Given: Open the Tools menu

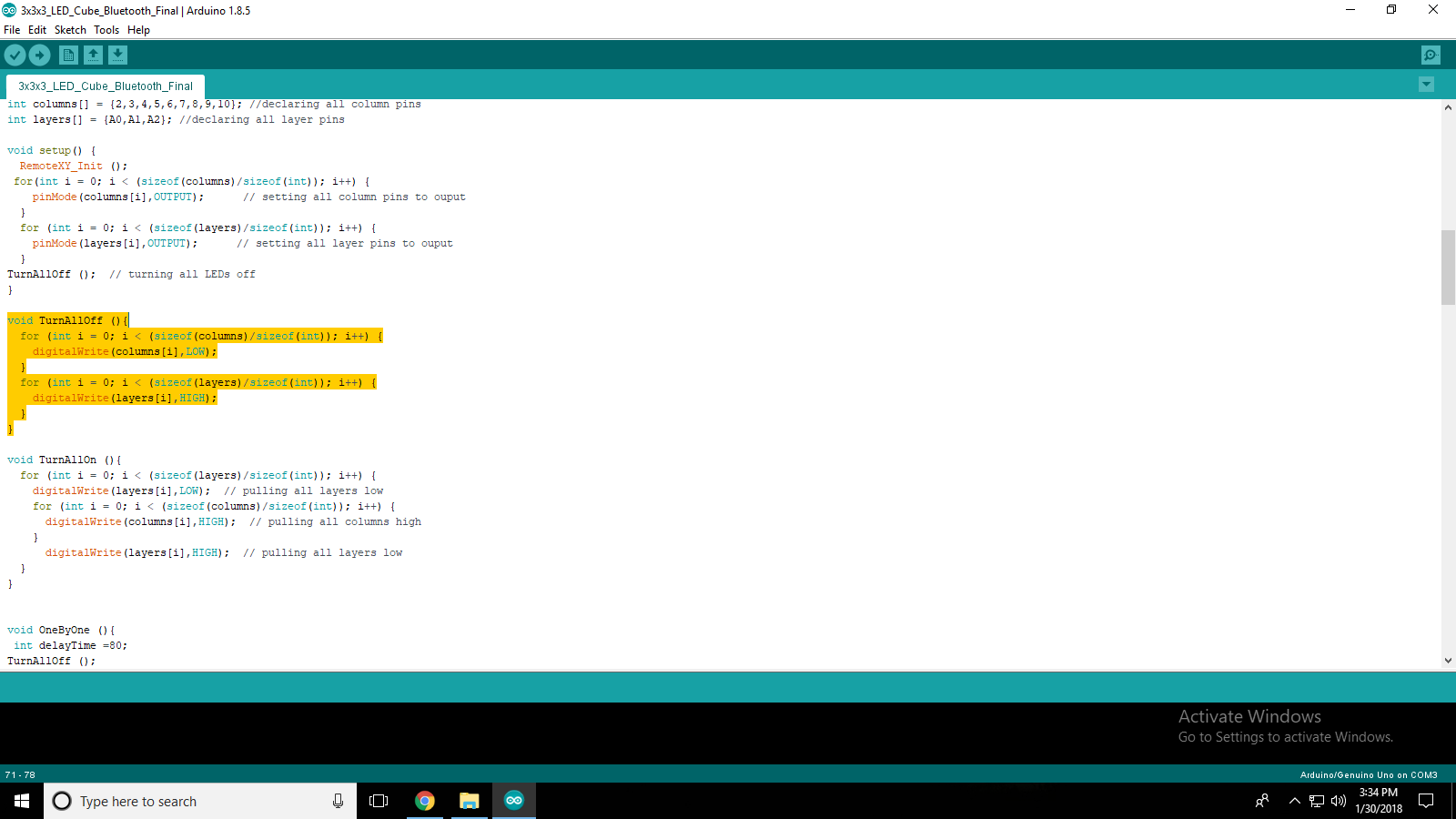Looking at the screenshot, I should coord(106,30).
